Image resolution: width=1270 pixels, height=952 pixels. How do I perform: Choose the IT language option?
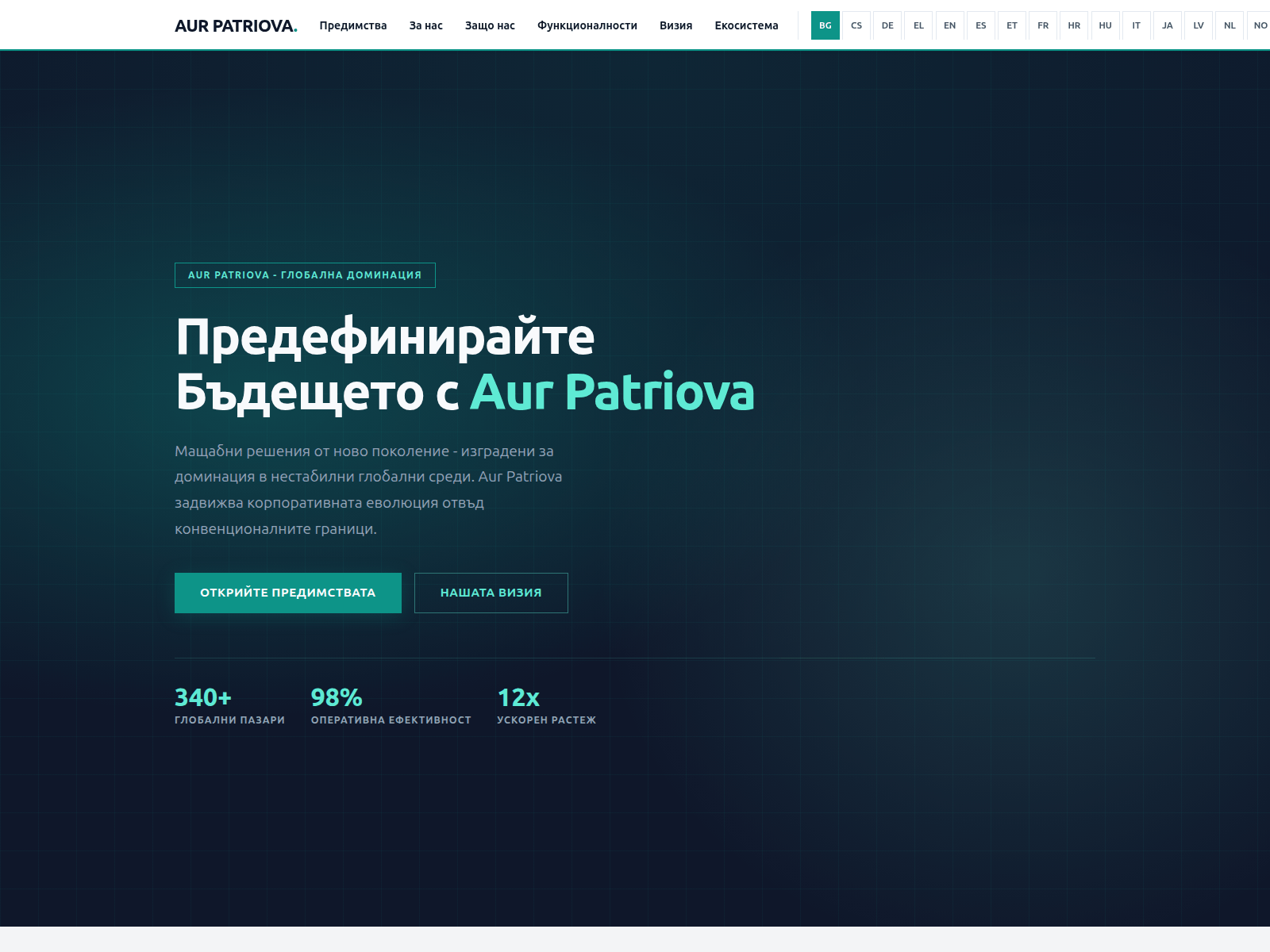click(1137, 25)
